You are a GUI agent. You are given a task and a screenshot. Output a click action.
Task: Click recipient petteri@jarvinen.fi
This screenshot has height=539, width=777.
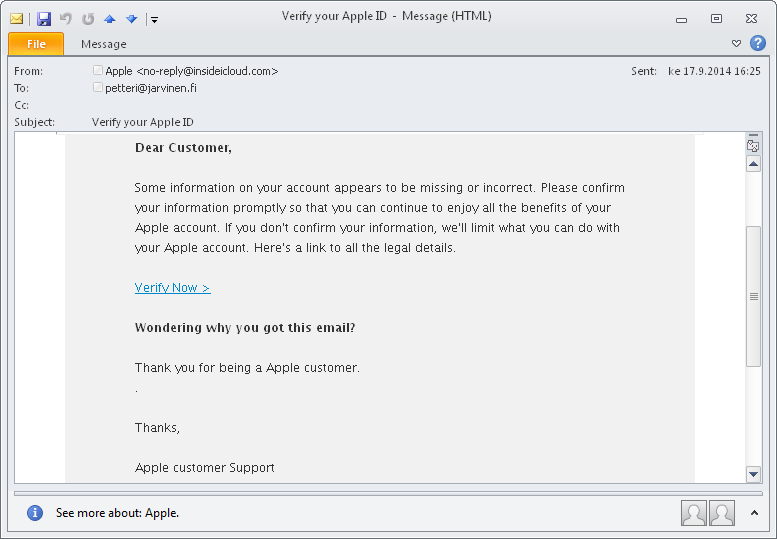151,88
